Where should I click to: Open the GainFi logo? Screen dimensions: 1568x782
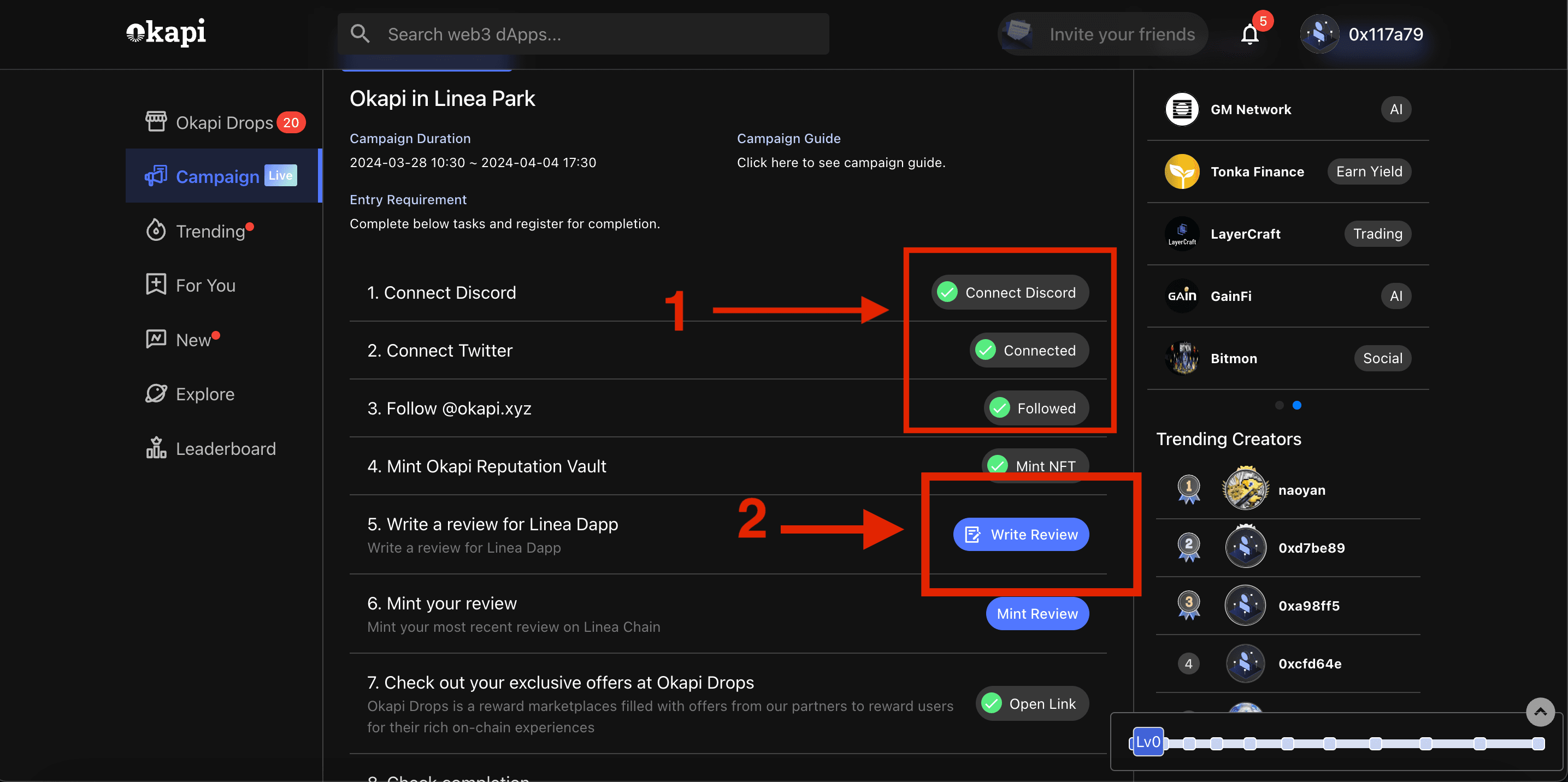click(1182, 296)
